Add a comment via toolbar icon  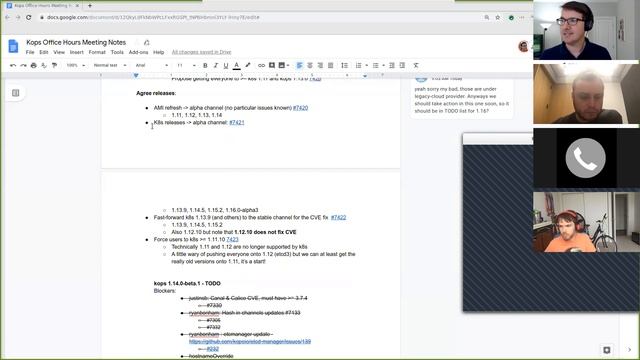[x=272, y=65]
